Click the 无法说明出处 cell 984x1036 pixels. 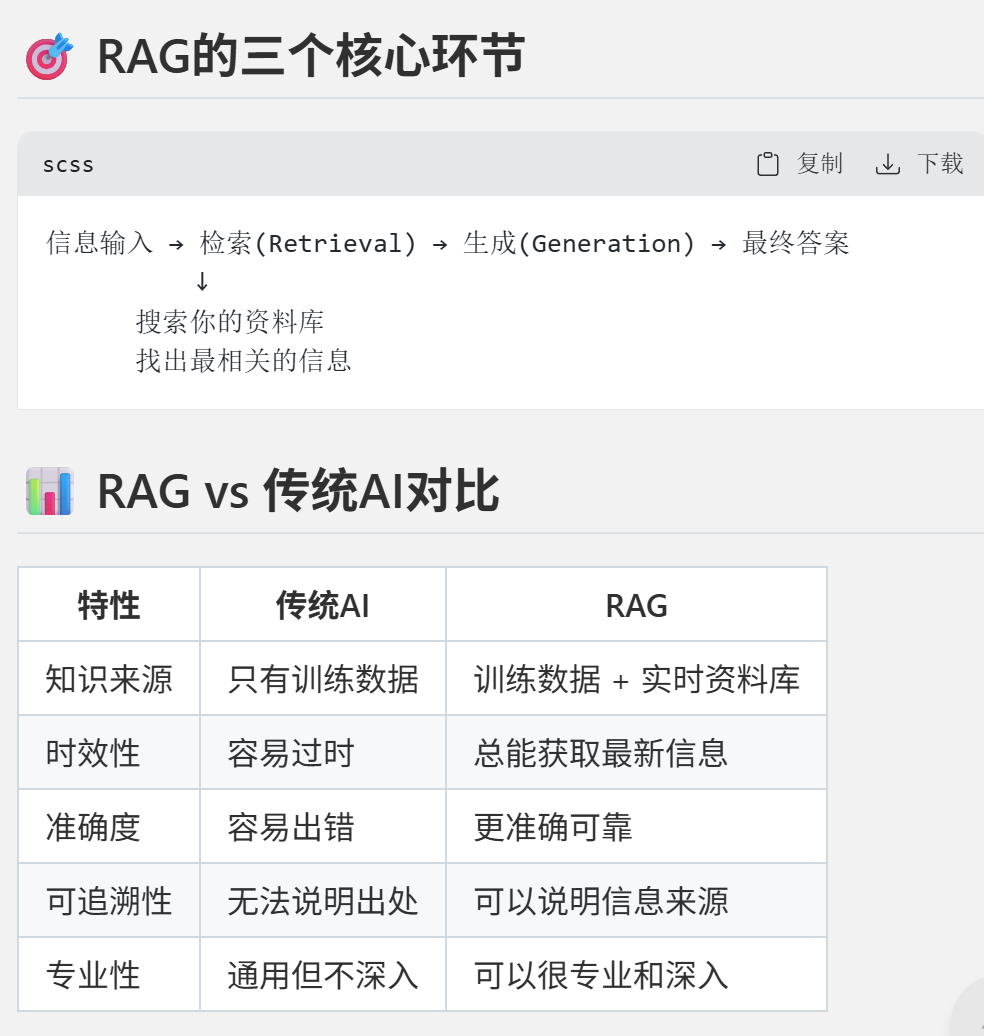[x=322, y=901]
